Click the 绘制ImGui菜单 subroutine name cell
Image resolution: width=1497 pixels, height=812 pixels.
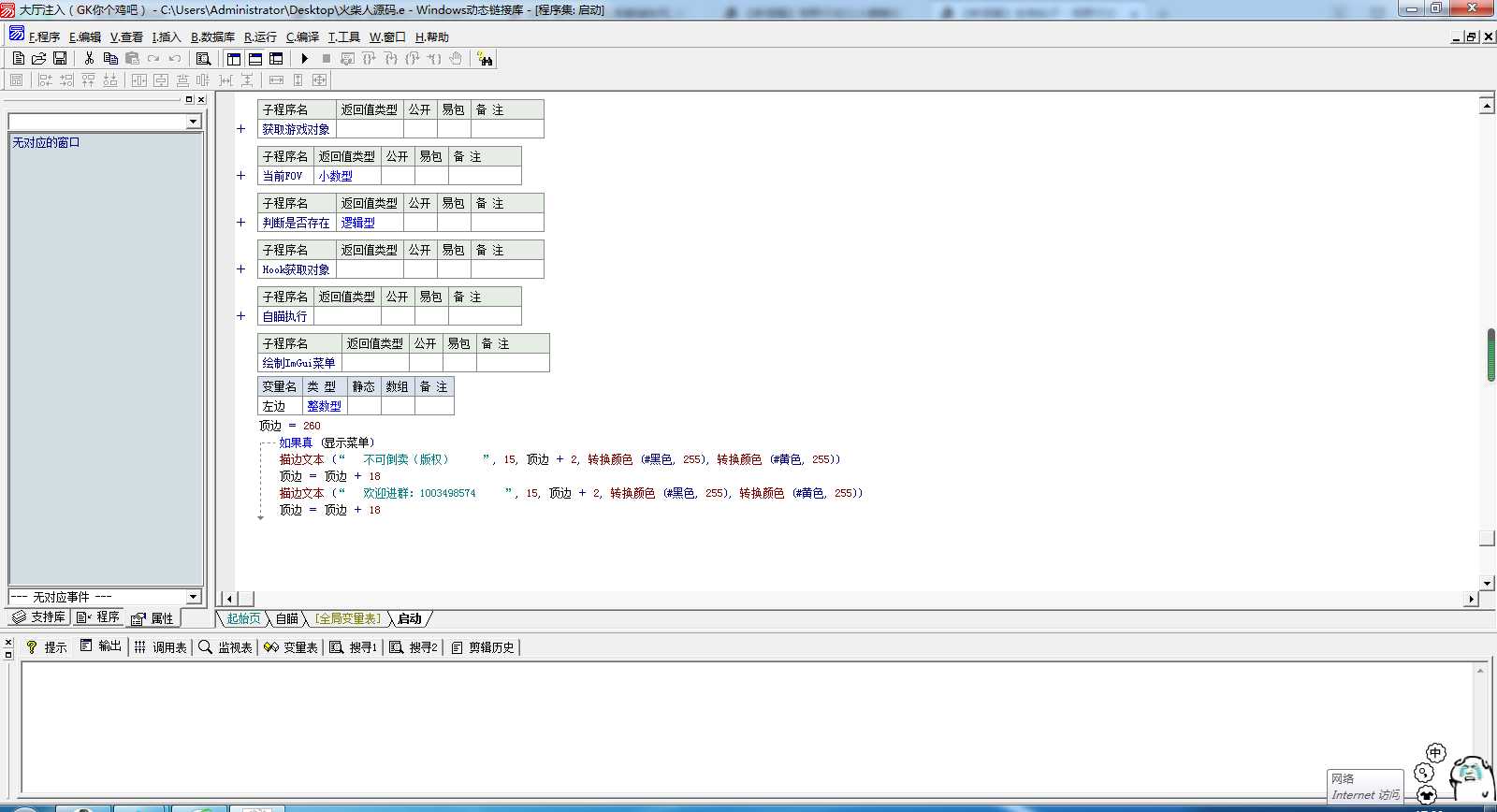(x=299, y=363)
